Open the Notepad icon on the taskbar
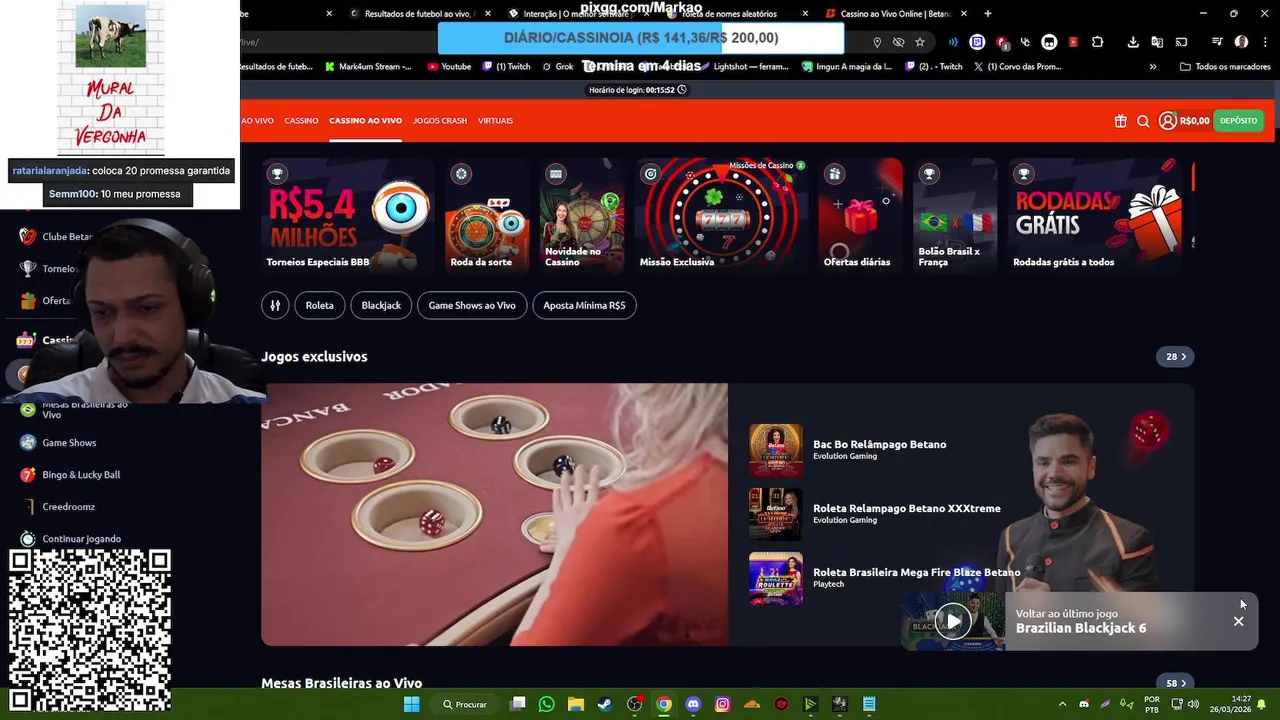This screenshot has width=1280, height=720. click(x=869, y=704)
